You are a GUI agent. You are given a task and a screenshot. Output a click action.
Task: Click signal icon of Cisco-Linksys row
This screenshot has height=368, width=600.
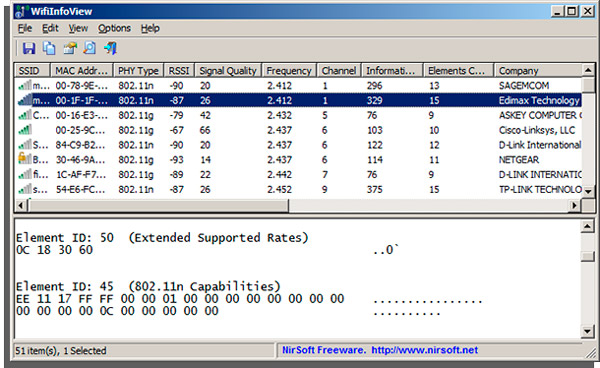(x=25, y=130)
